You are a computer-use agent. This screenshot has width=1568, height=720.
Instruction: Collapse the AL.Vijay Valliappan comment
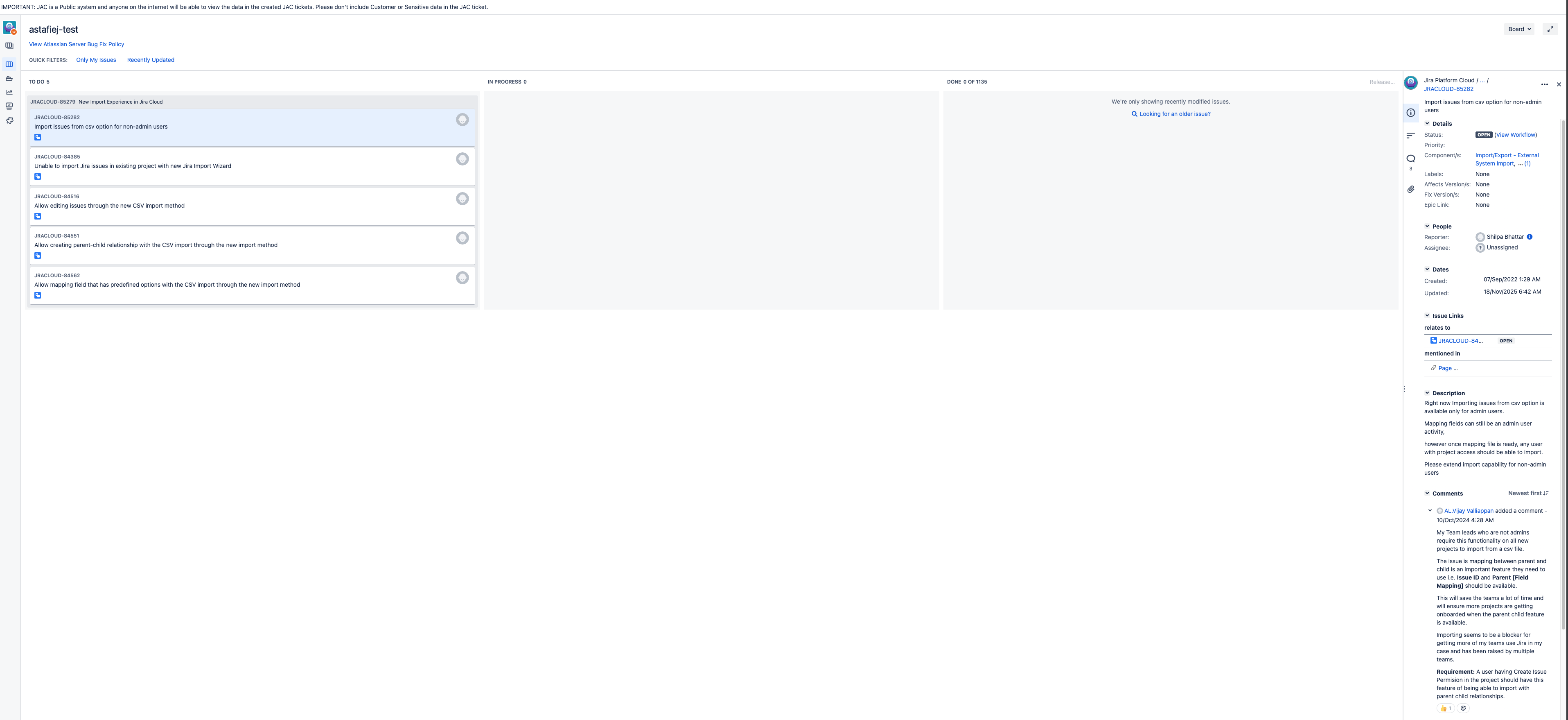[1430, 510]
